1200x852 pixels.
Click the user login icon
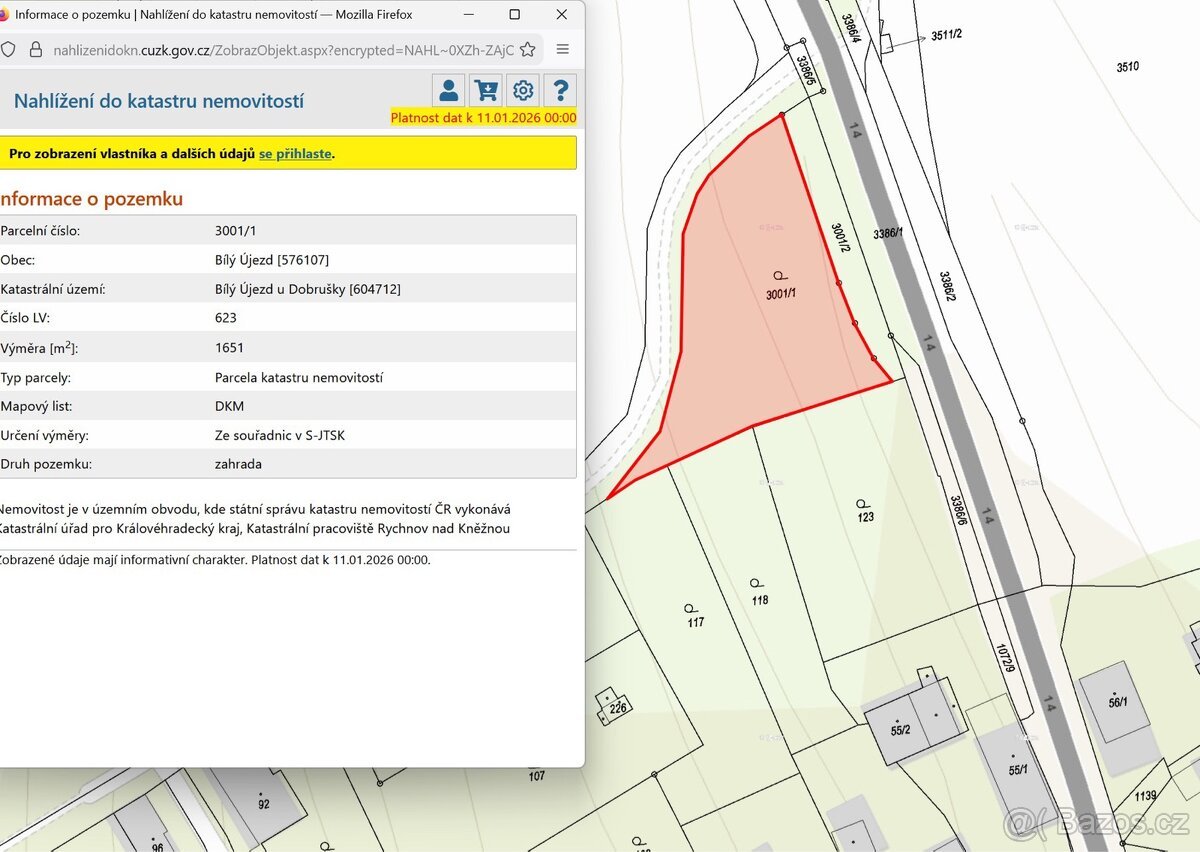(449, 90)
